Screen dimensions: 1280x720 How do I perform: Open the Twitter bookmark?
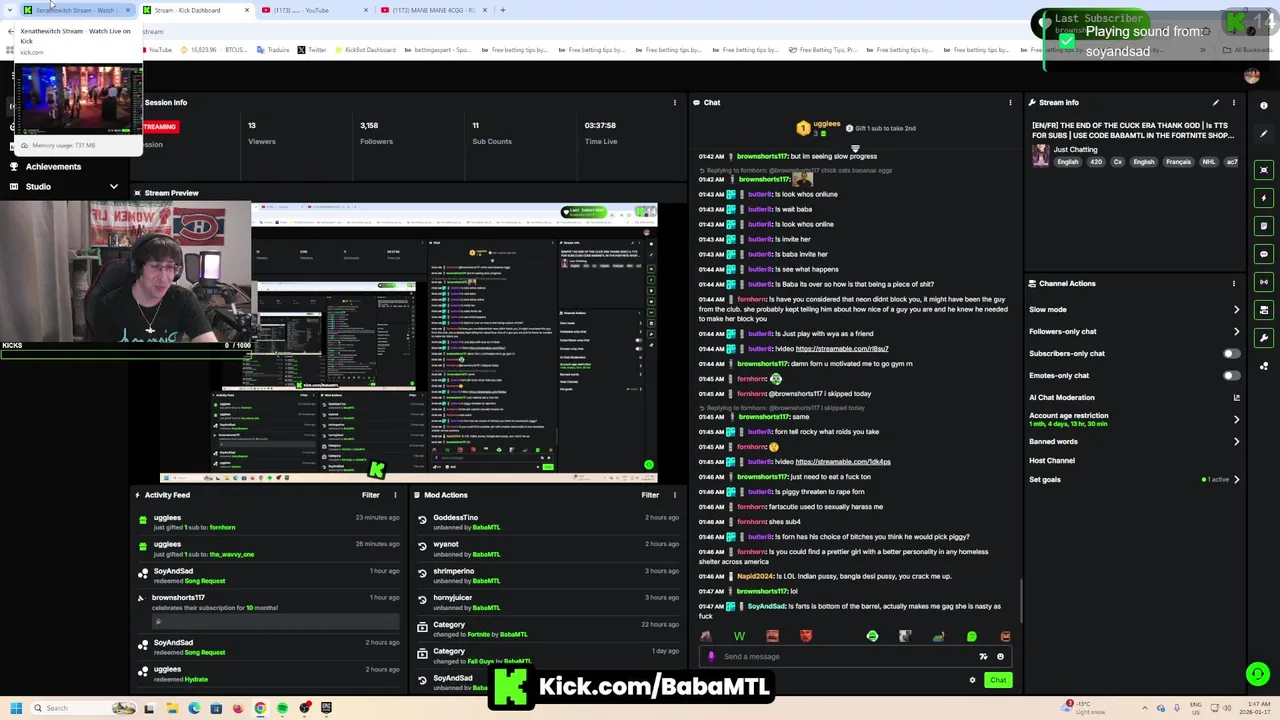pyautogui.click(x=312, y=50)
